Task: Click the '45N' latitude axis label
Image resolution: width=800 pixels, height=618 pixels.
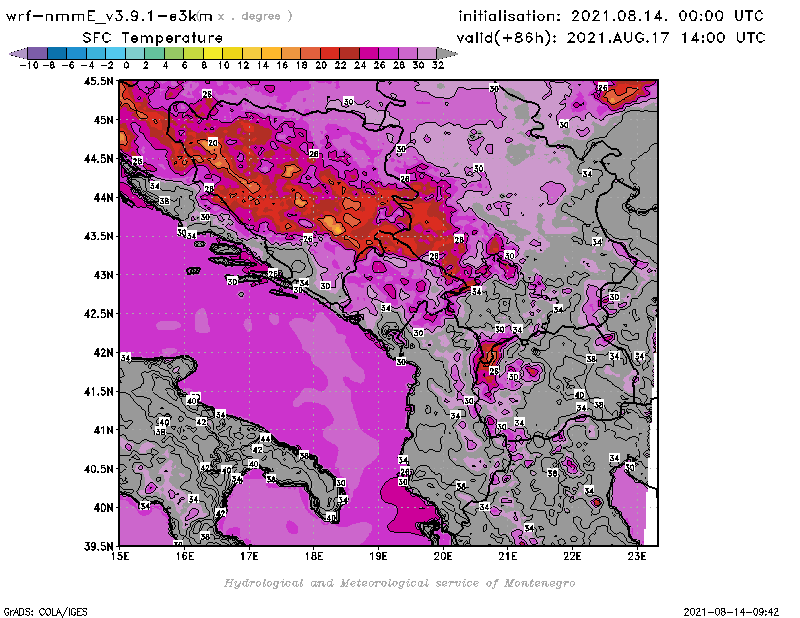Action: (104, 120)
